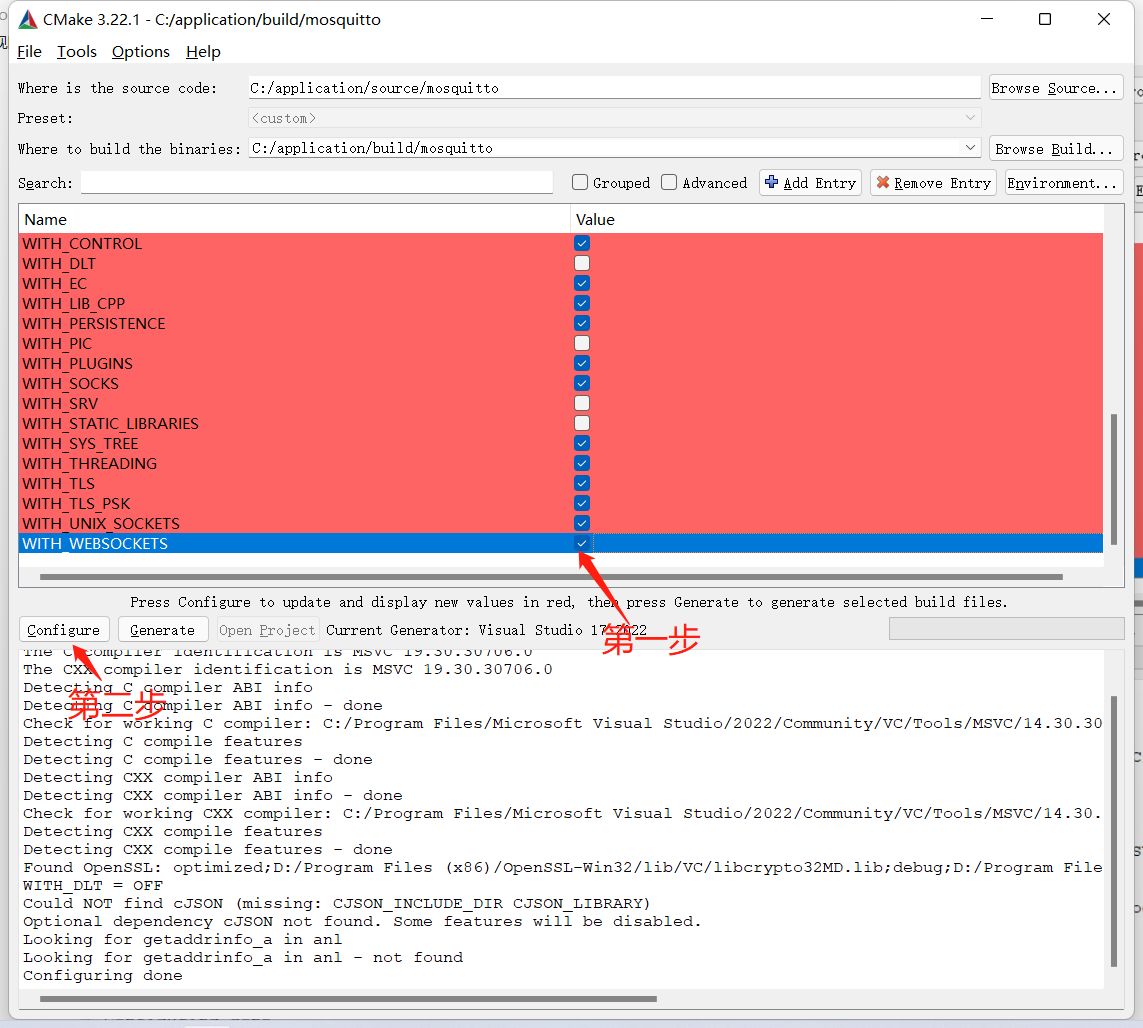Uncheck the WITH_CONTROL option
This screenshot has height=1028, width=1143.
click(582, 243)
